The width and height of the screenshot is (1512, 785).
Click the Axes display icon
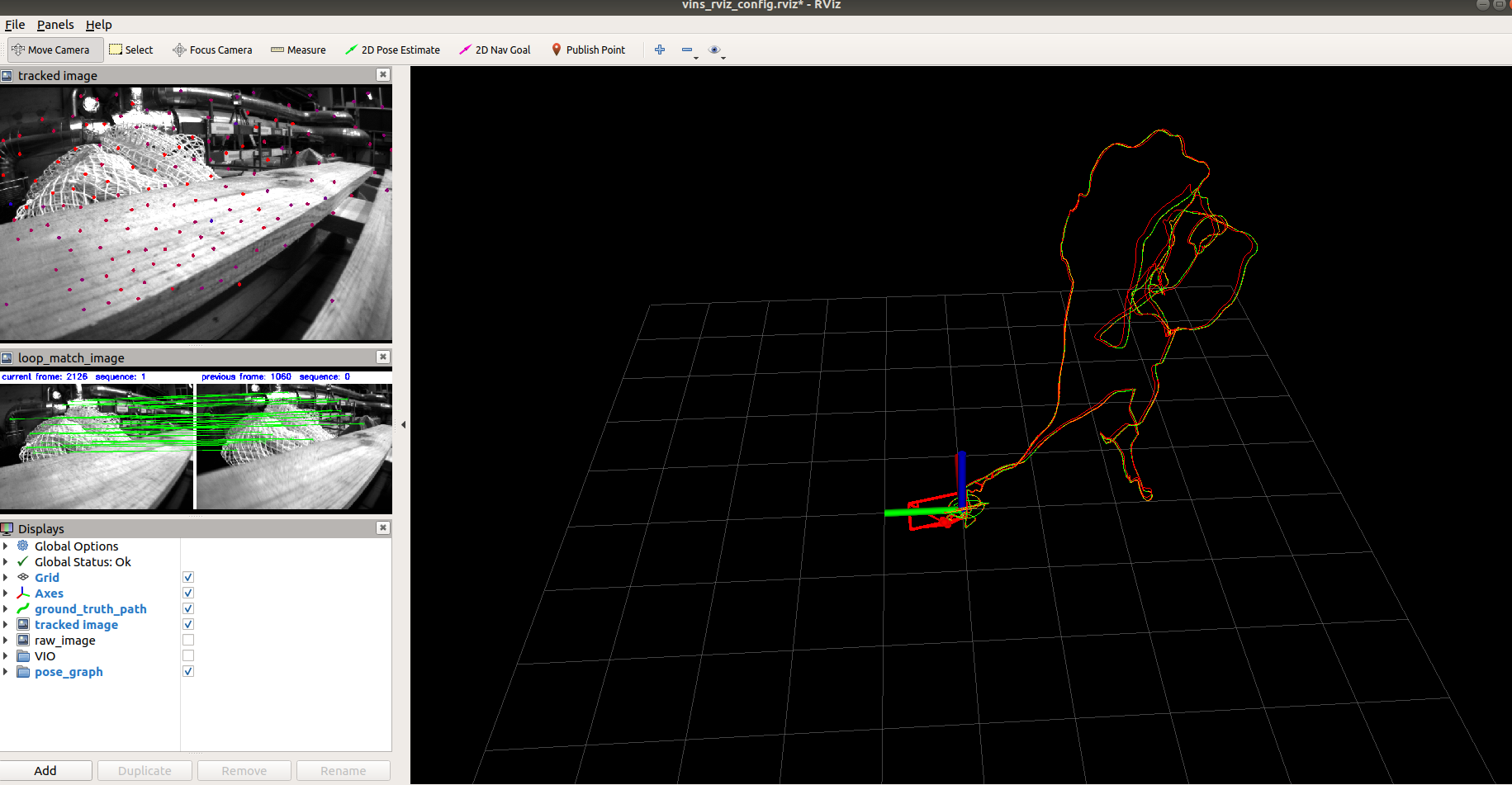(x=23, y=593)
